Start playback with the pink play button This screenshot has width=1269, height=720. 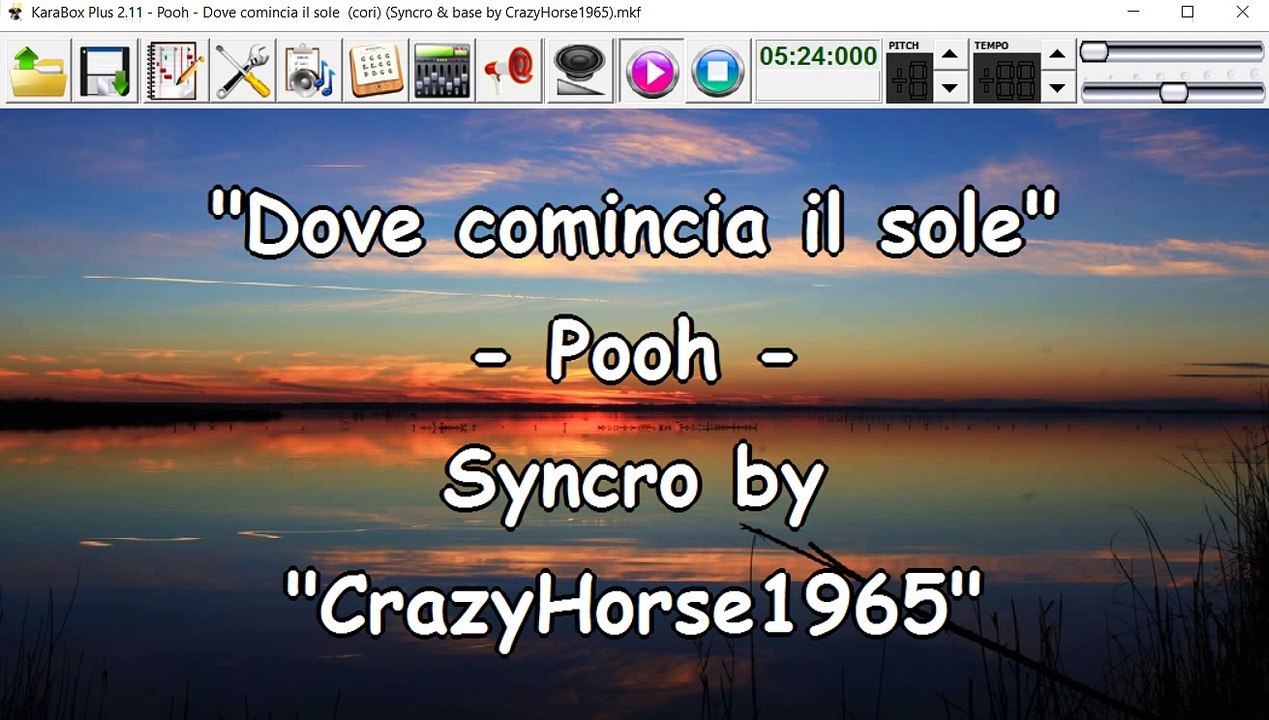click(x=652, y=71)
